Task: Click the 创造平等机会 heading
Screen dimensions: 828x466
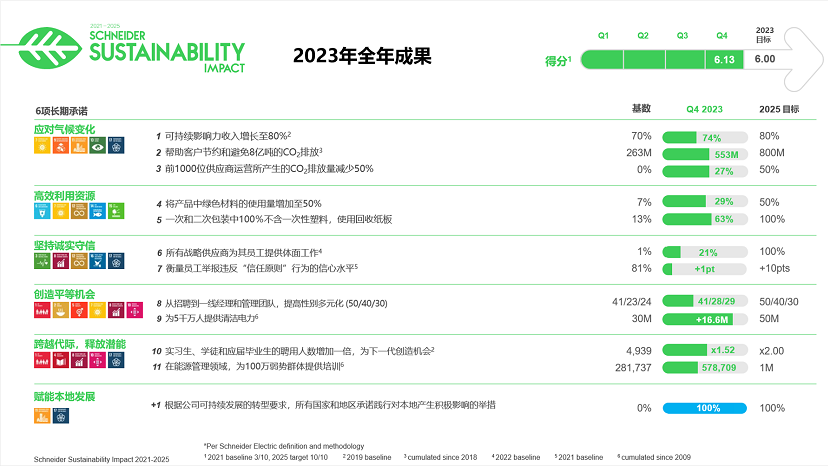Action: tap(64, 294)
